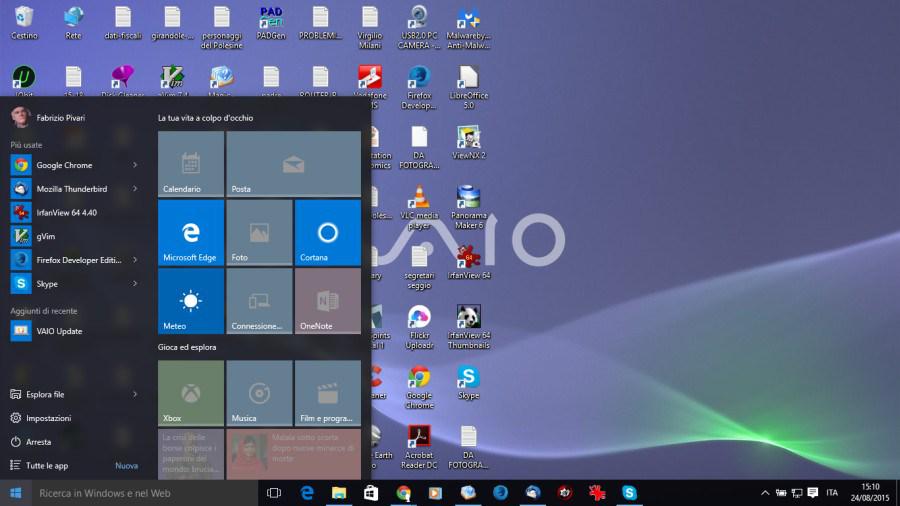Open the USB2.0 PC CAMERA shortcut
Screen dimensions: 900x506
tap(419, 28)
